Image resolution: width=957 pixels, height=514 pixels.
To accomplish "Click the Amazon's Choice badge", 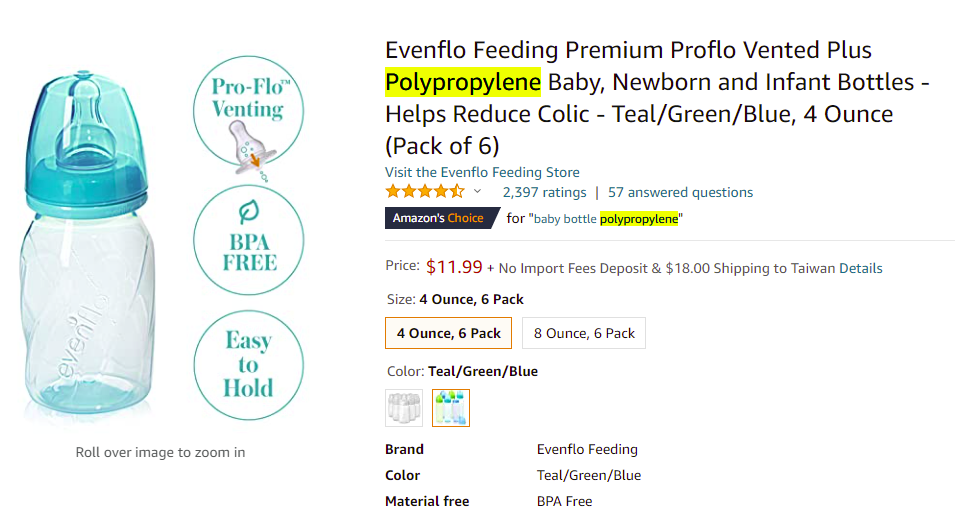I will (x=438, y=218).
